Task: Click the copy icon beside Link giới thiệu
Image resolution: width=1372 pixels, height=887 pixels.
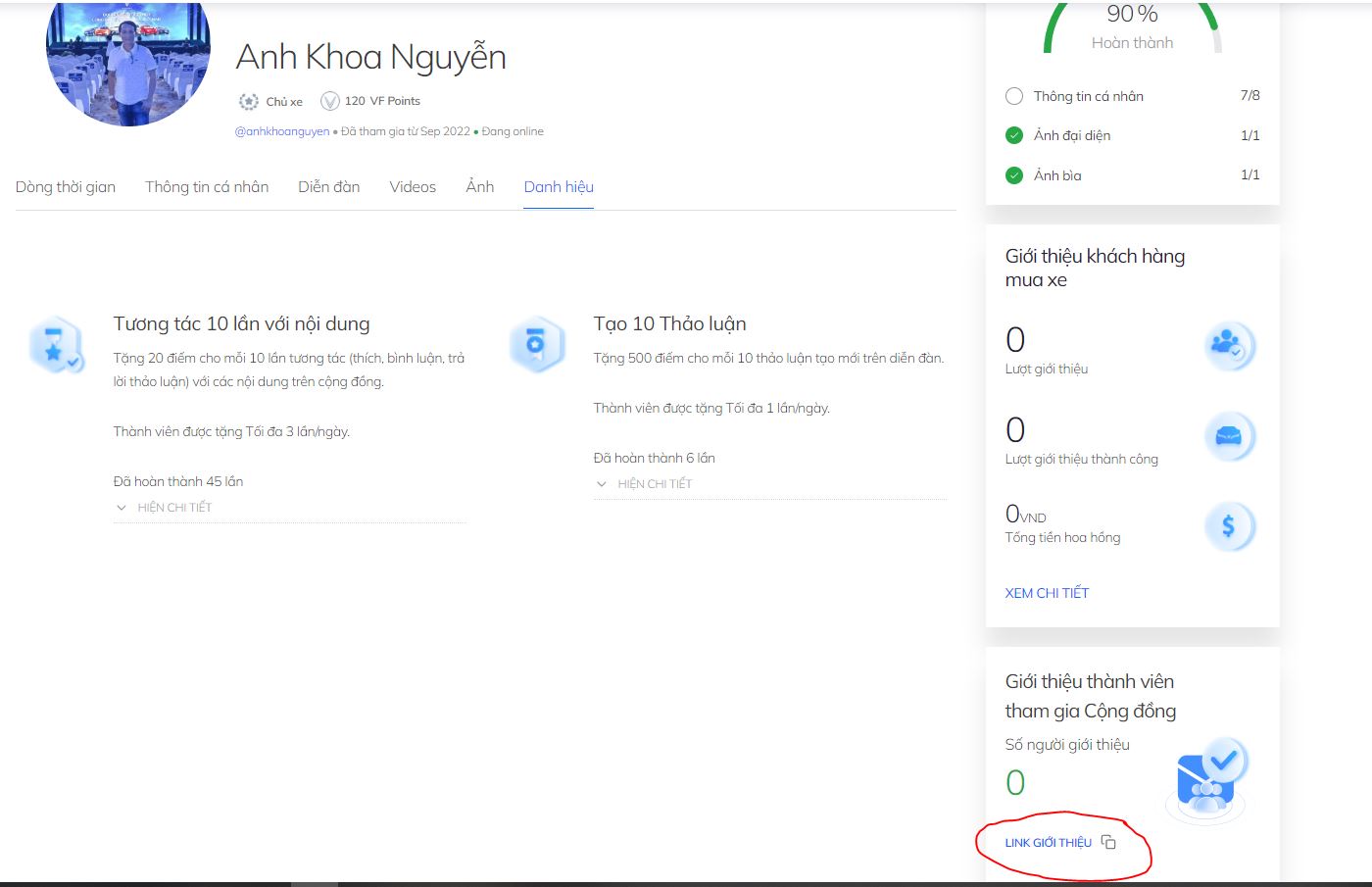Action: [x=1108, y=842]
